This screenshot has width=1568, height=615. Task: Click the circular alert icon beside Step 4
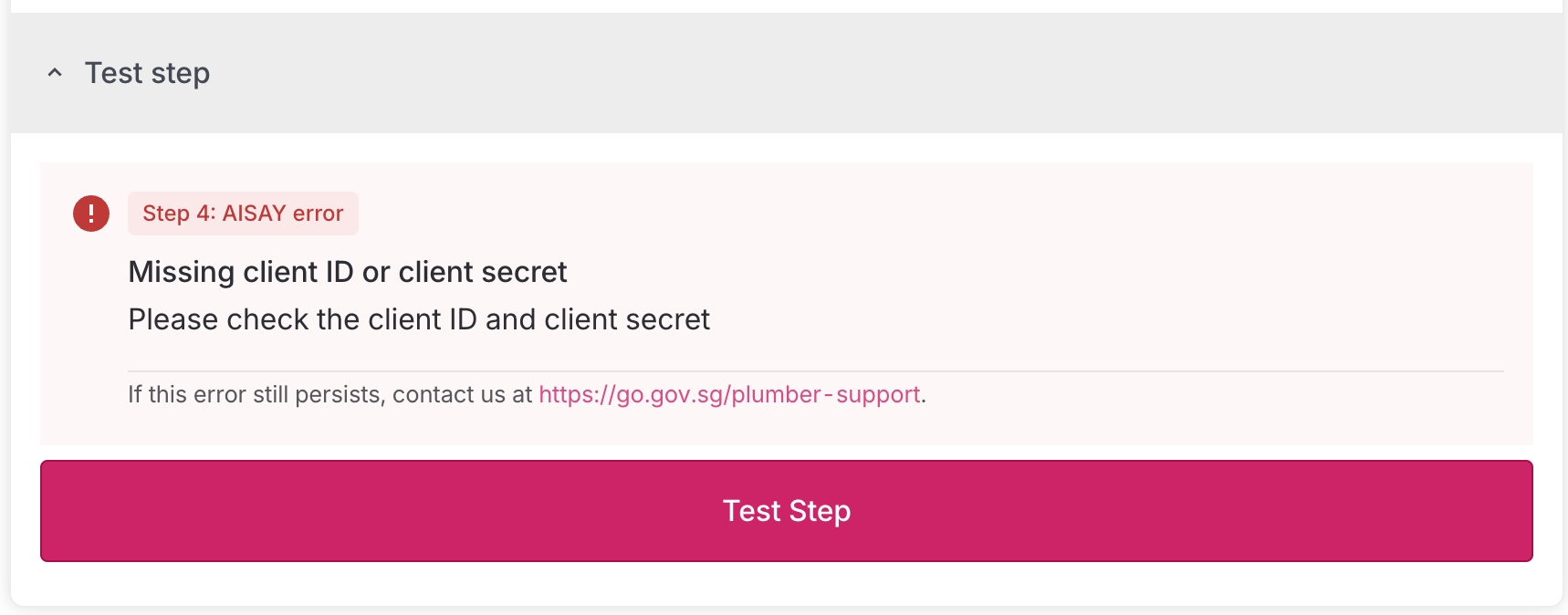[x=91, y=214]
